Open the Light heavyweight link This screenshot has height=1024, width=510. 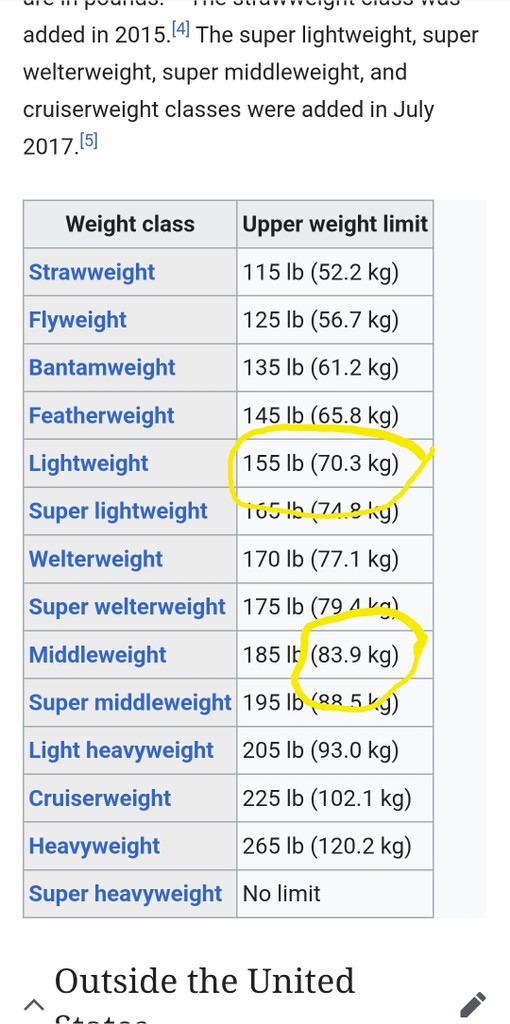click(121, 750)
